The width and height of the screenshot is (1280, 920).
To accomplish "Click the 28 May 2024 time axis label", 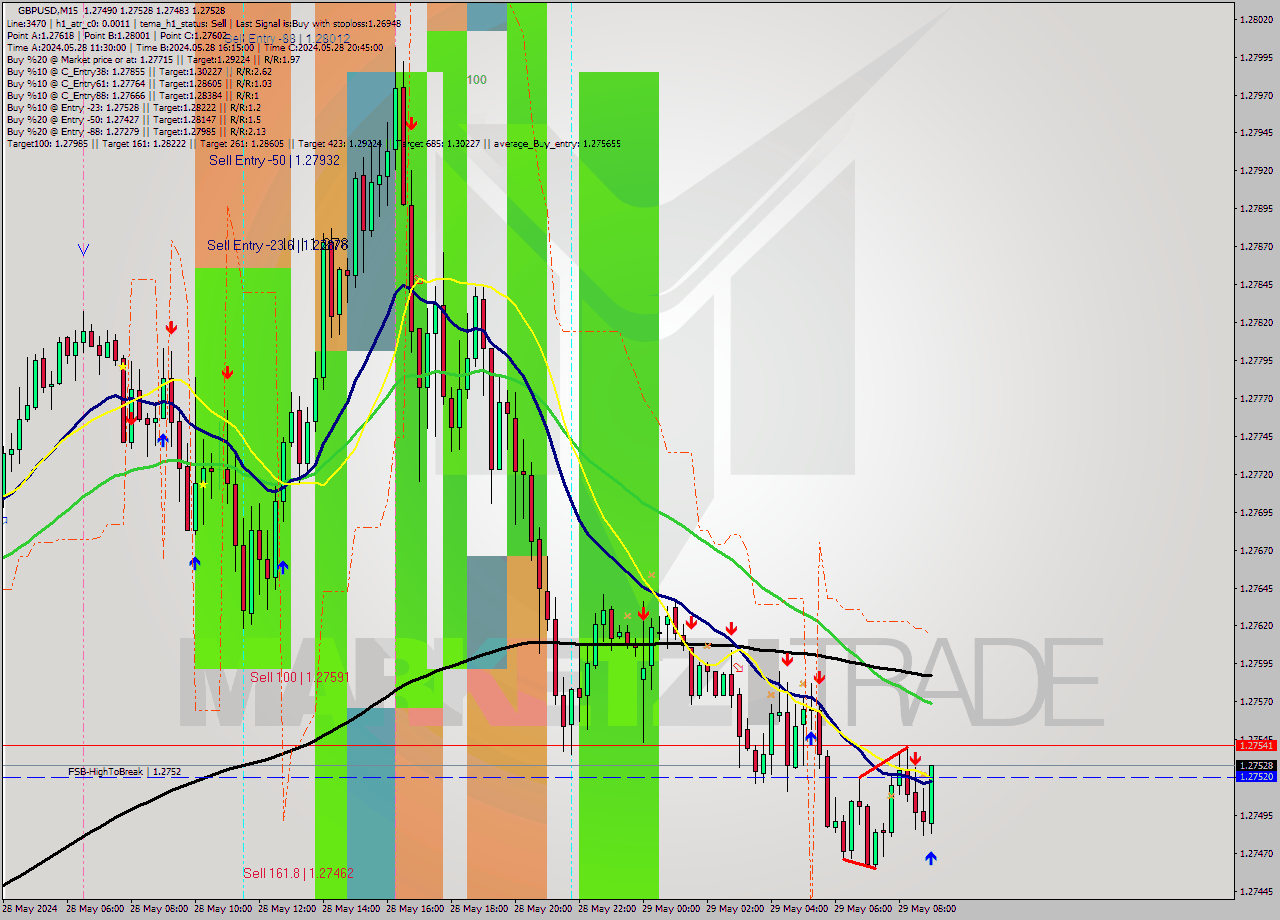I will click(x=29, y=909).
